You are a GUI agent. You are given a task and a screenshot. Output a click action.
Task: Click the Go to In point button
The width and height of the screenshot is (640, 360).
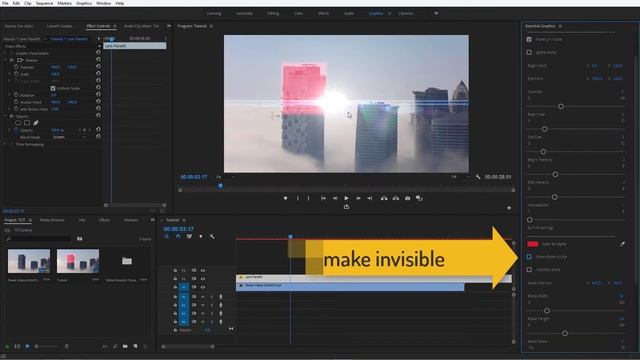tap(323, 198)
